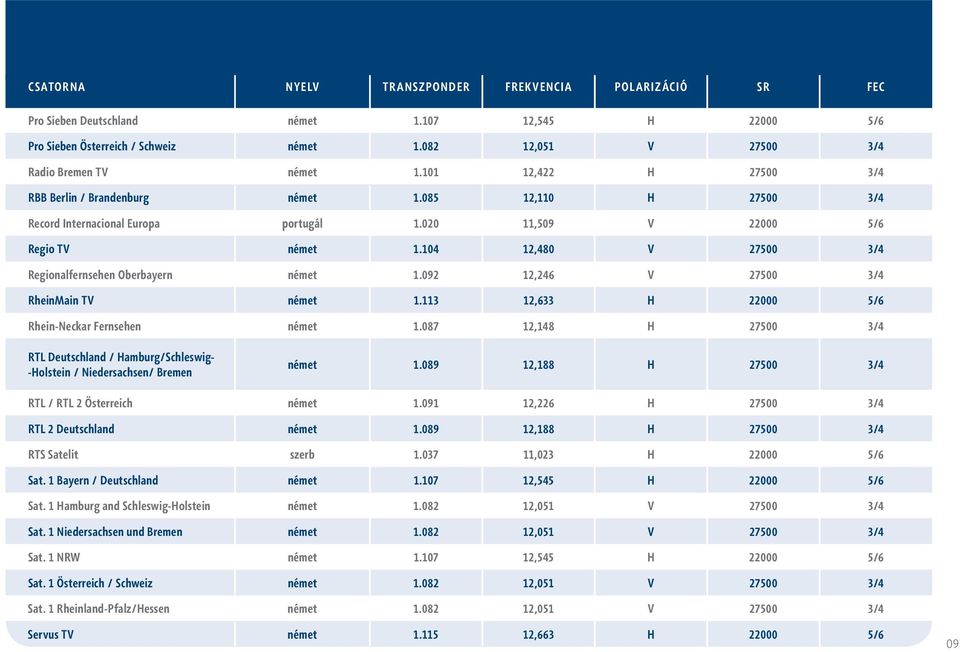
Task: Click RBB Berlin / Brandenburg channel
Action: (x=88, y=198)
